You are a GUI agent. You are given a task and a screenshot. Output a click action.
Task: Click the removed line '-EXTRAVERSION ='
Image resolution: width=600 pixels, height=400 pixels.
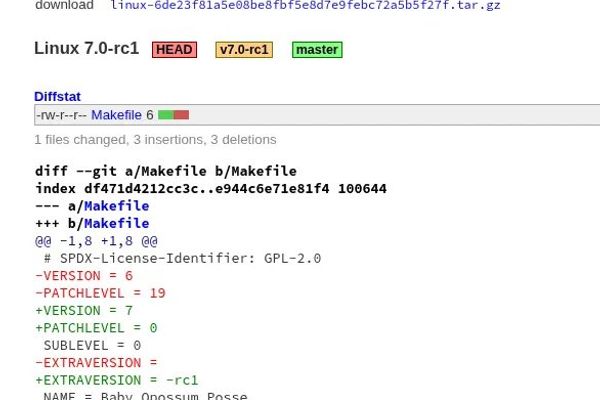(x=96, y=363)
